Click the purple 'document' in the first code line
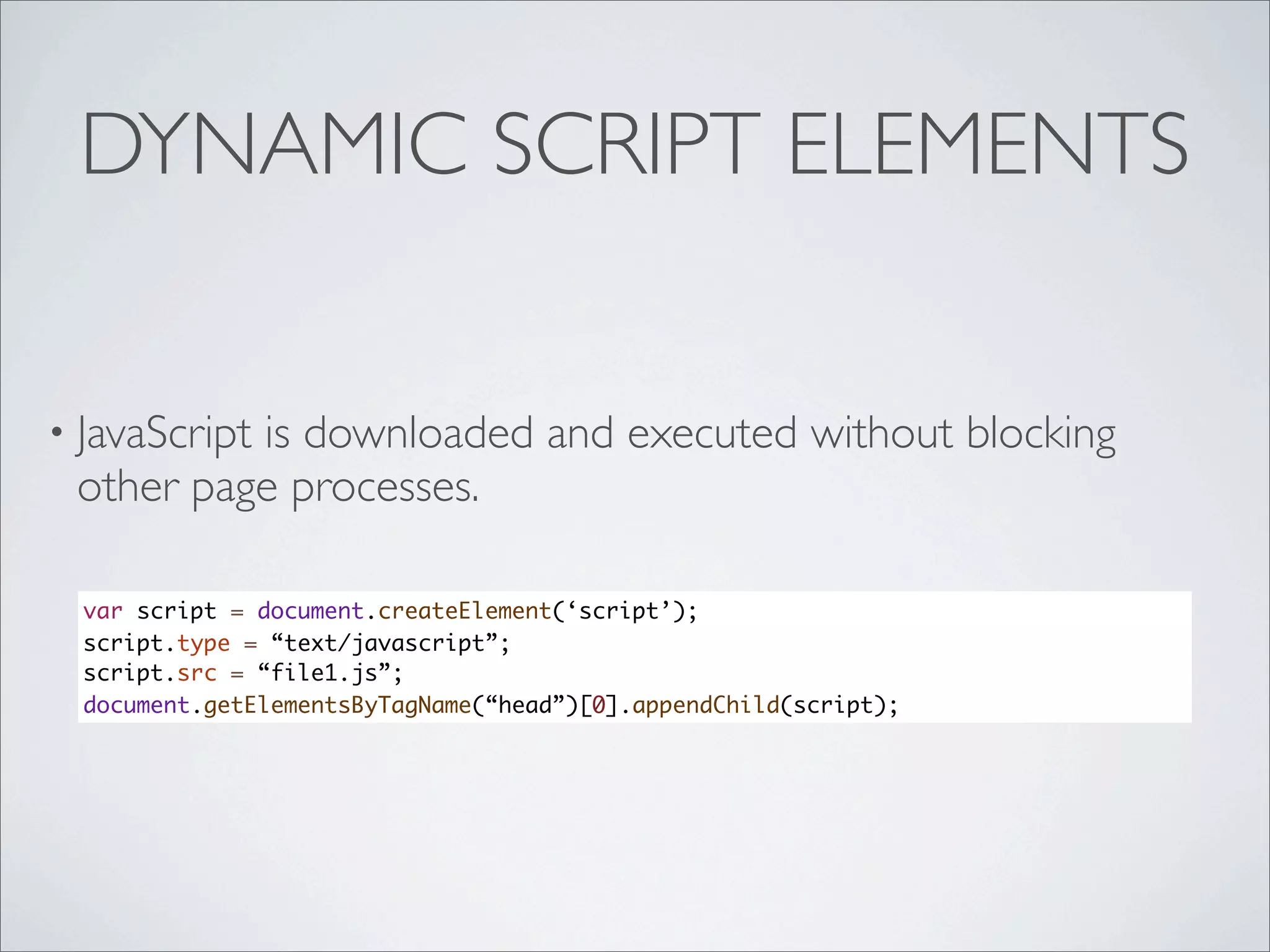Screen dimensions: 1270x952 (x=310, y=611)
